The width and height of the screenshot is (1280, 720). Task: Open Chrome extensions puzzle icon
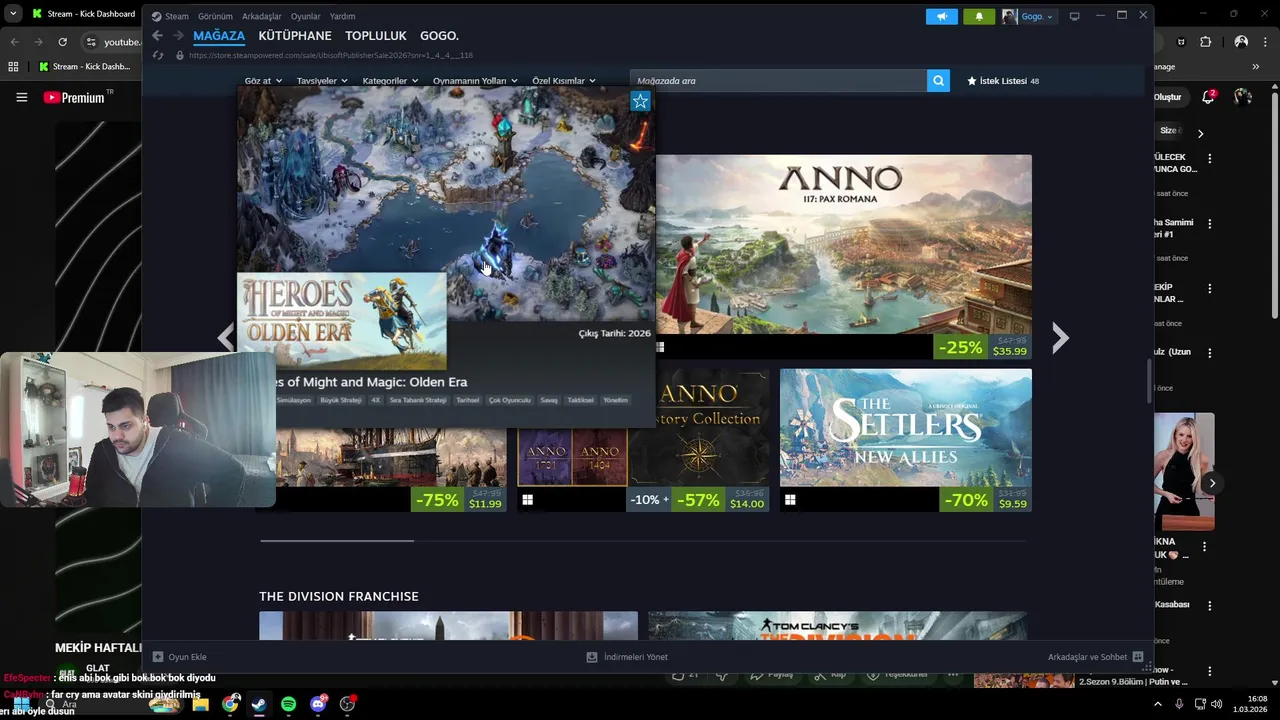(x=1205, y=42)
